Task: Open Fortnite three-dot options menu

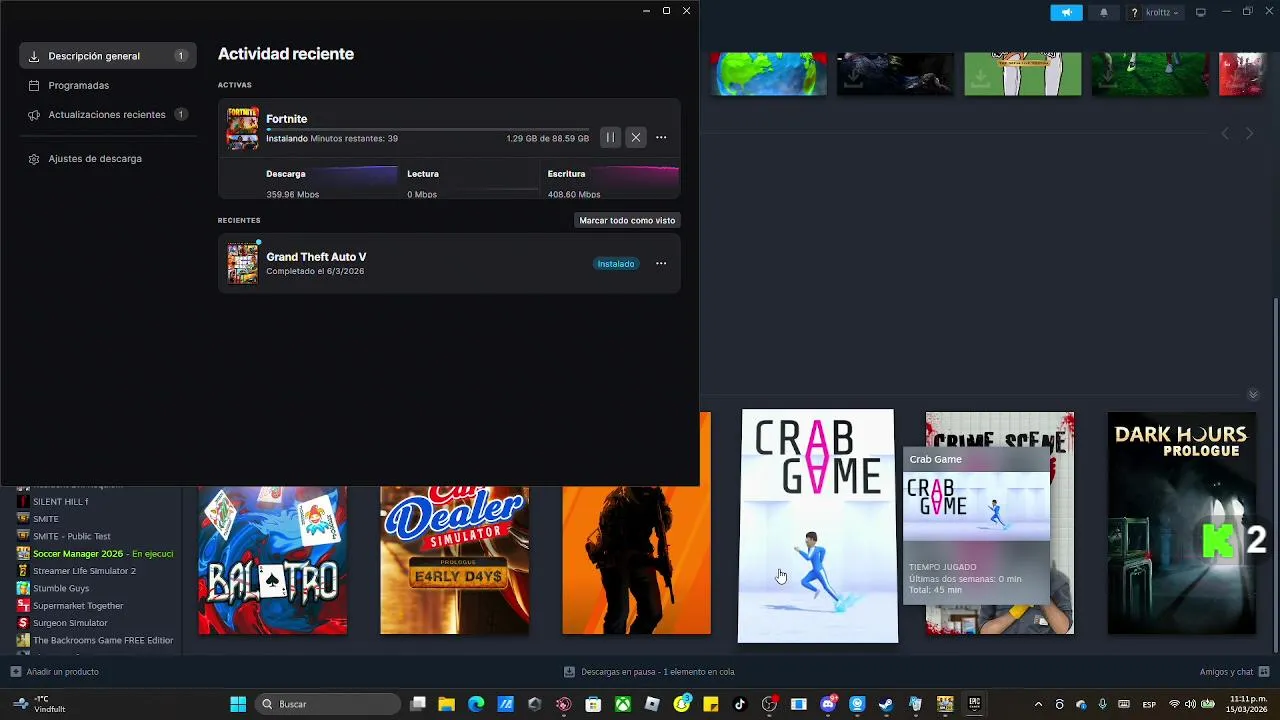Action: coord(661,137)
